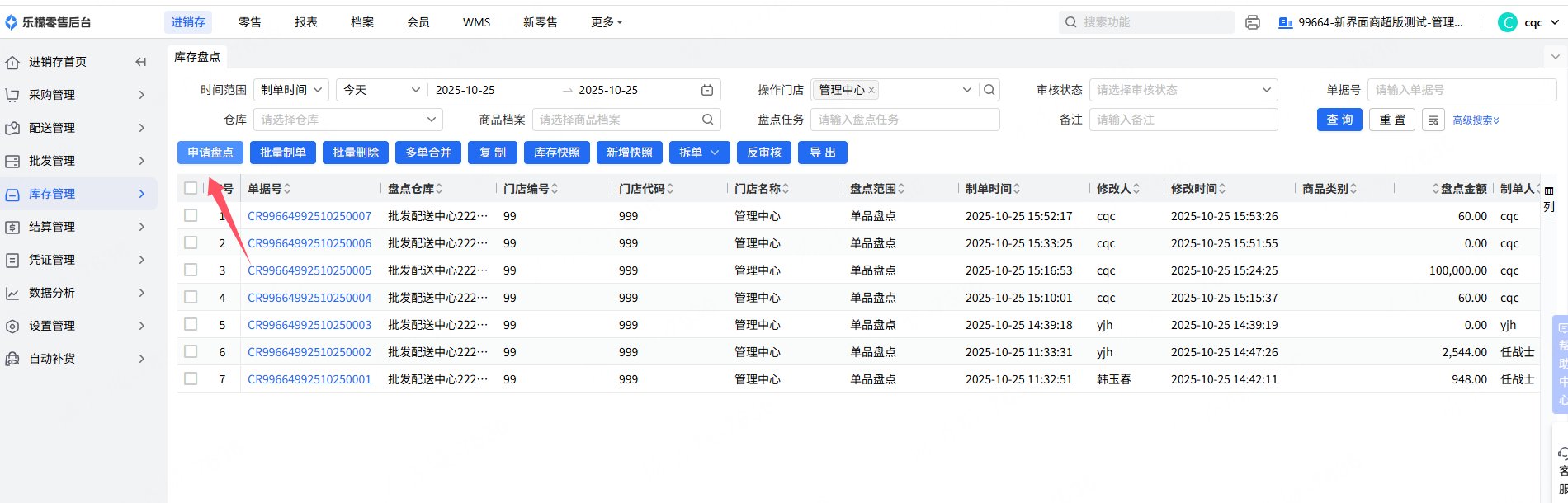The image size is (1568, 503).
Task: Click the printer icon in top bar
Action: coord(1252,22)
